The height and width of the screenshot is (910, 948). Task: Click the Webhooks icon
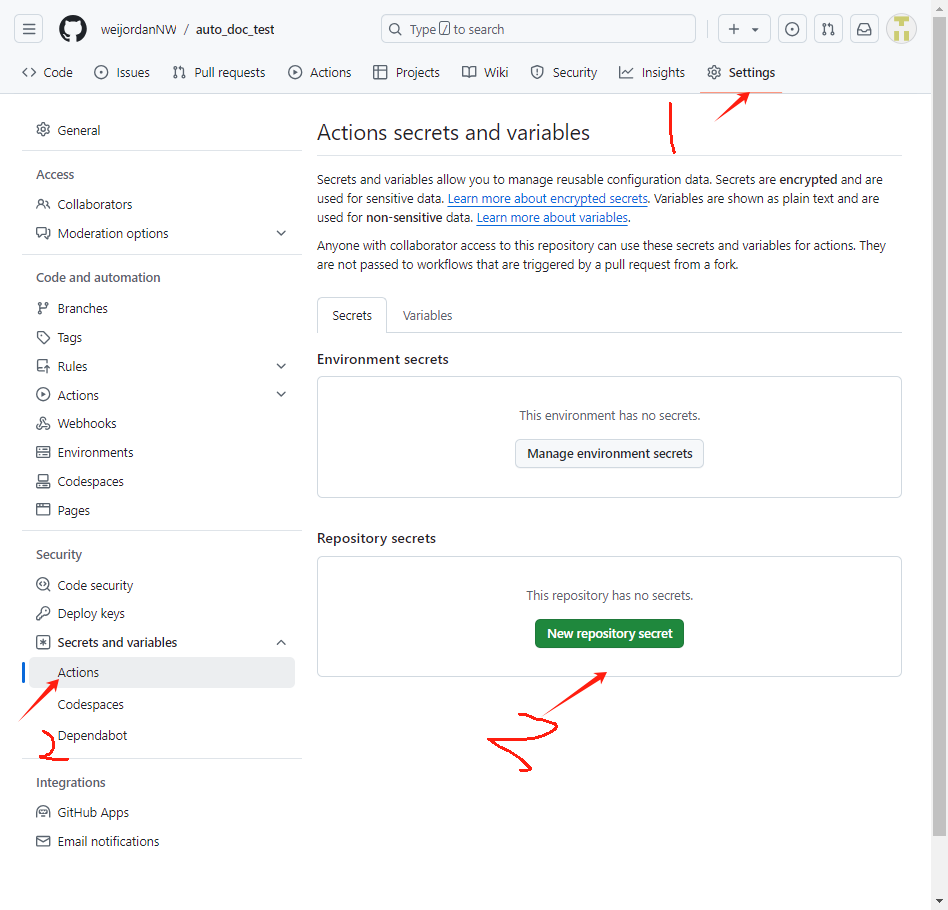click(x=43, y=423)
